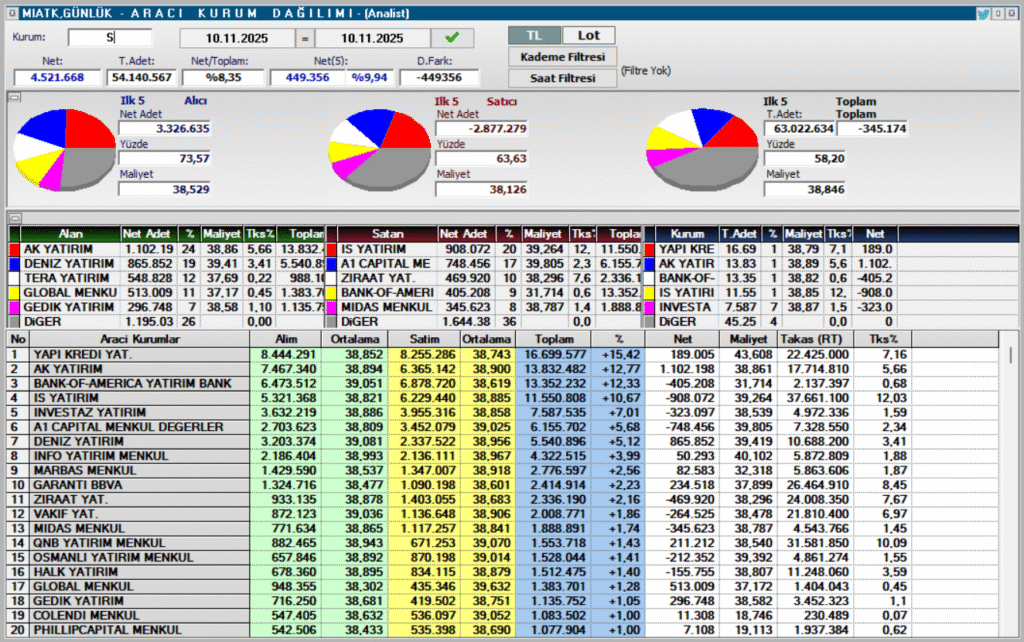Switch the unit toggle to Lot
This screenshot has height=642, width=1024.
tap(589, 35)
